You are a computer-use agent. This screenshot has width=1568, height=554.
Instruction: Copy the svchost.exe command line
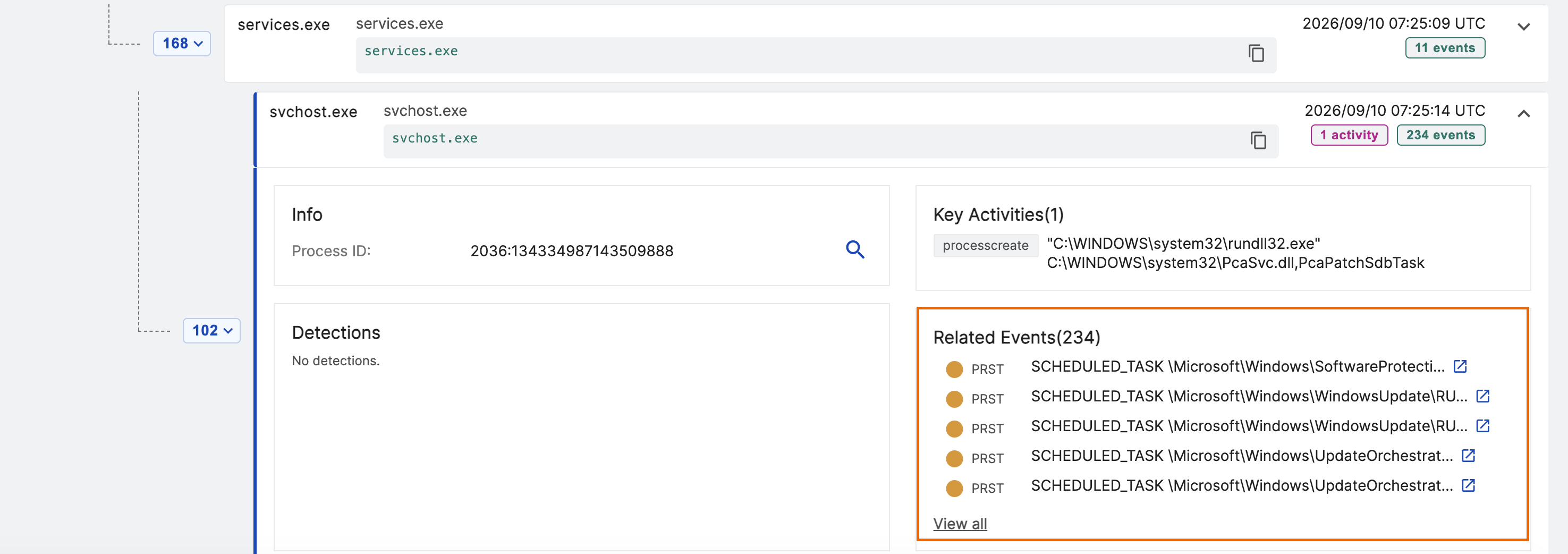click(x=1258, y=141)
